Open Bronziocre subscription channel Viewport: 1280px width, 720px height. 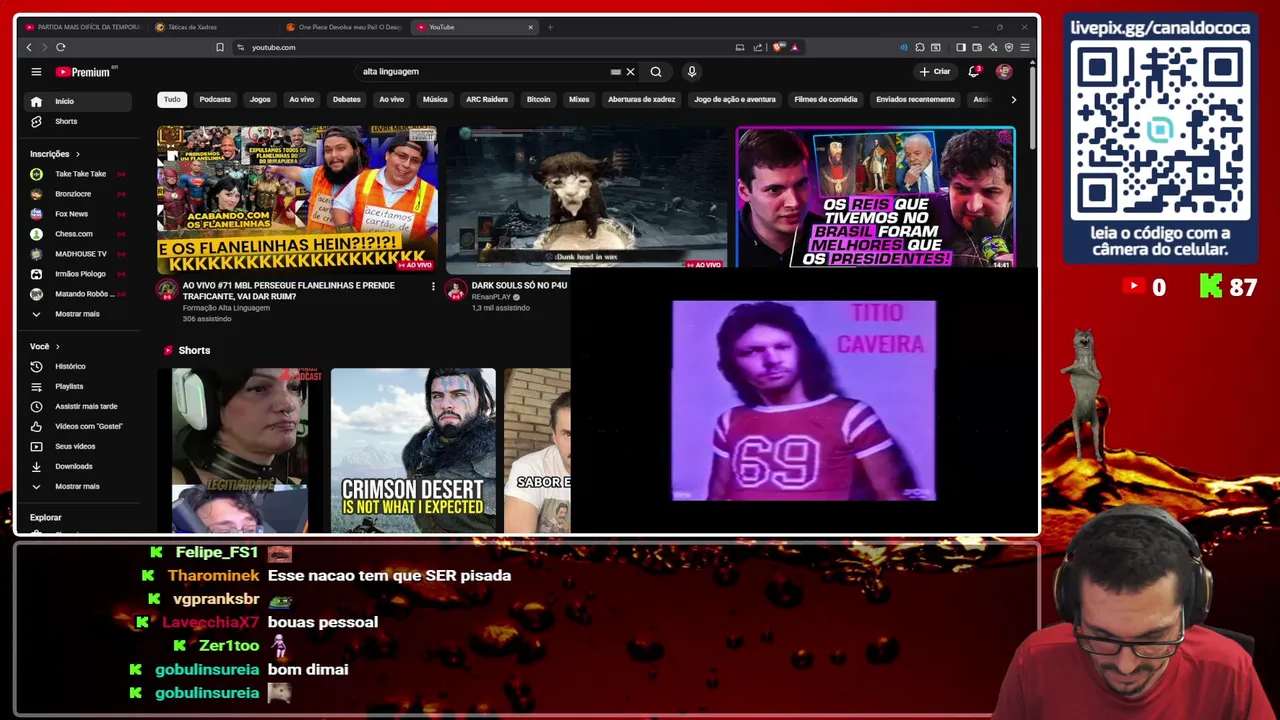(x=78, y=194)
